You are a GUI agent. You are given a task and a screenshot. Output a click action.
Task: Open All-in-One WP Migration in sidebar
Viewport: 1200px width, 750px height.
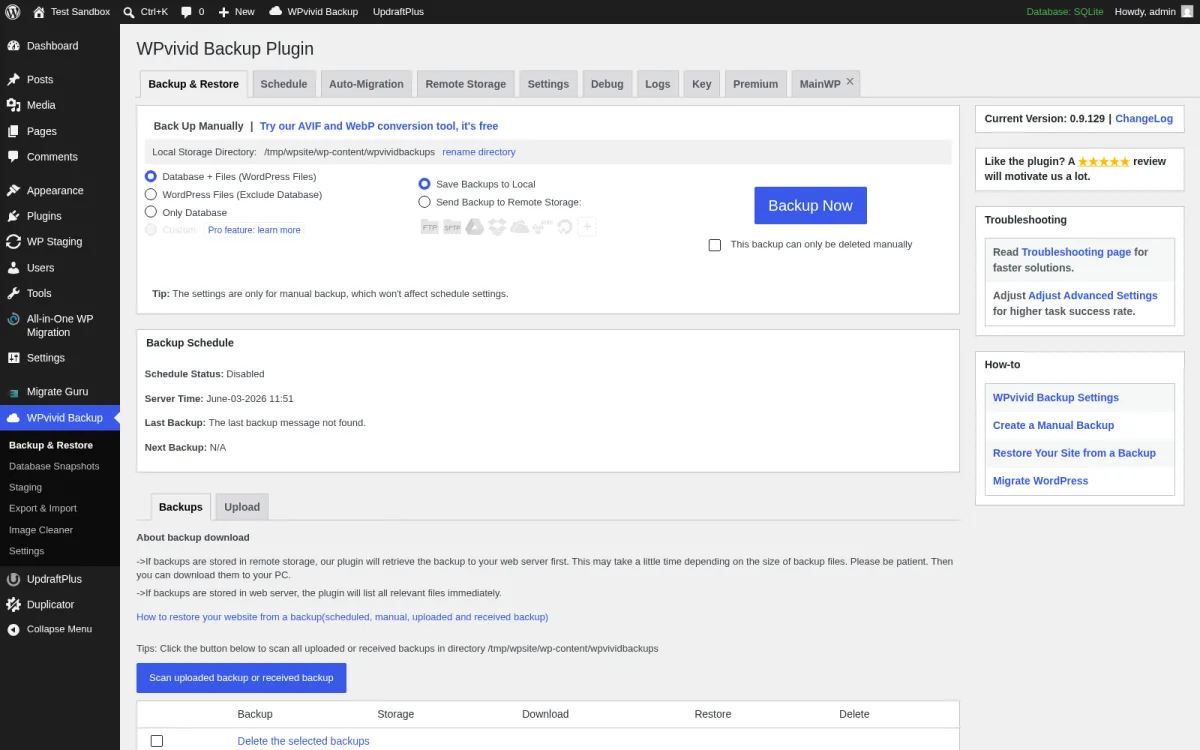(x=60, y=326)
